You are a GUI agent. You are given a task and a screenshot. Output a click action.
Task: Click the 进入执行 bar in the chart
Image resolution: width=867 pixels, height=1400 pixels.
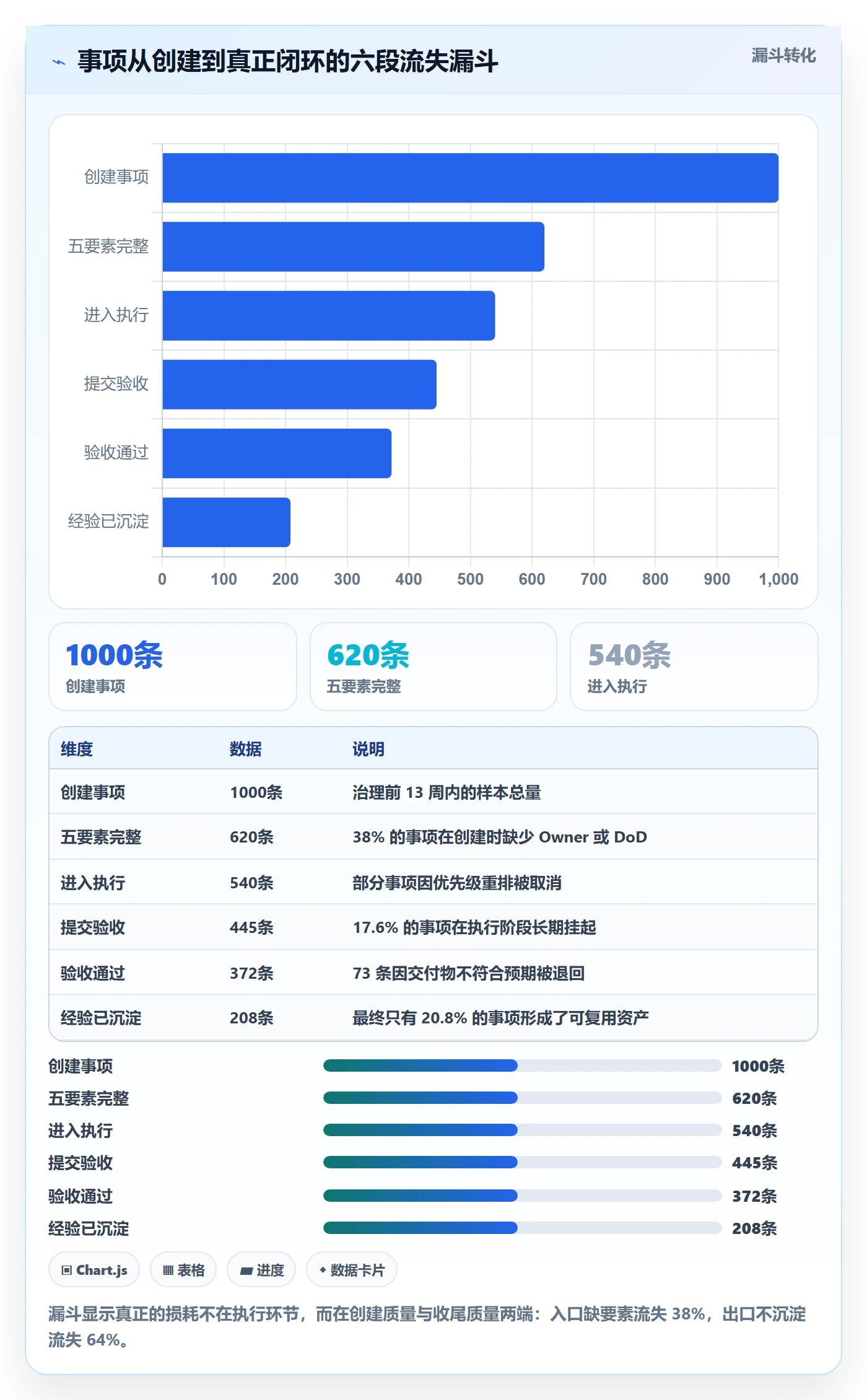(329, 315)
